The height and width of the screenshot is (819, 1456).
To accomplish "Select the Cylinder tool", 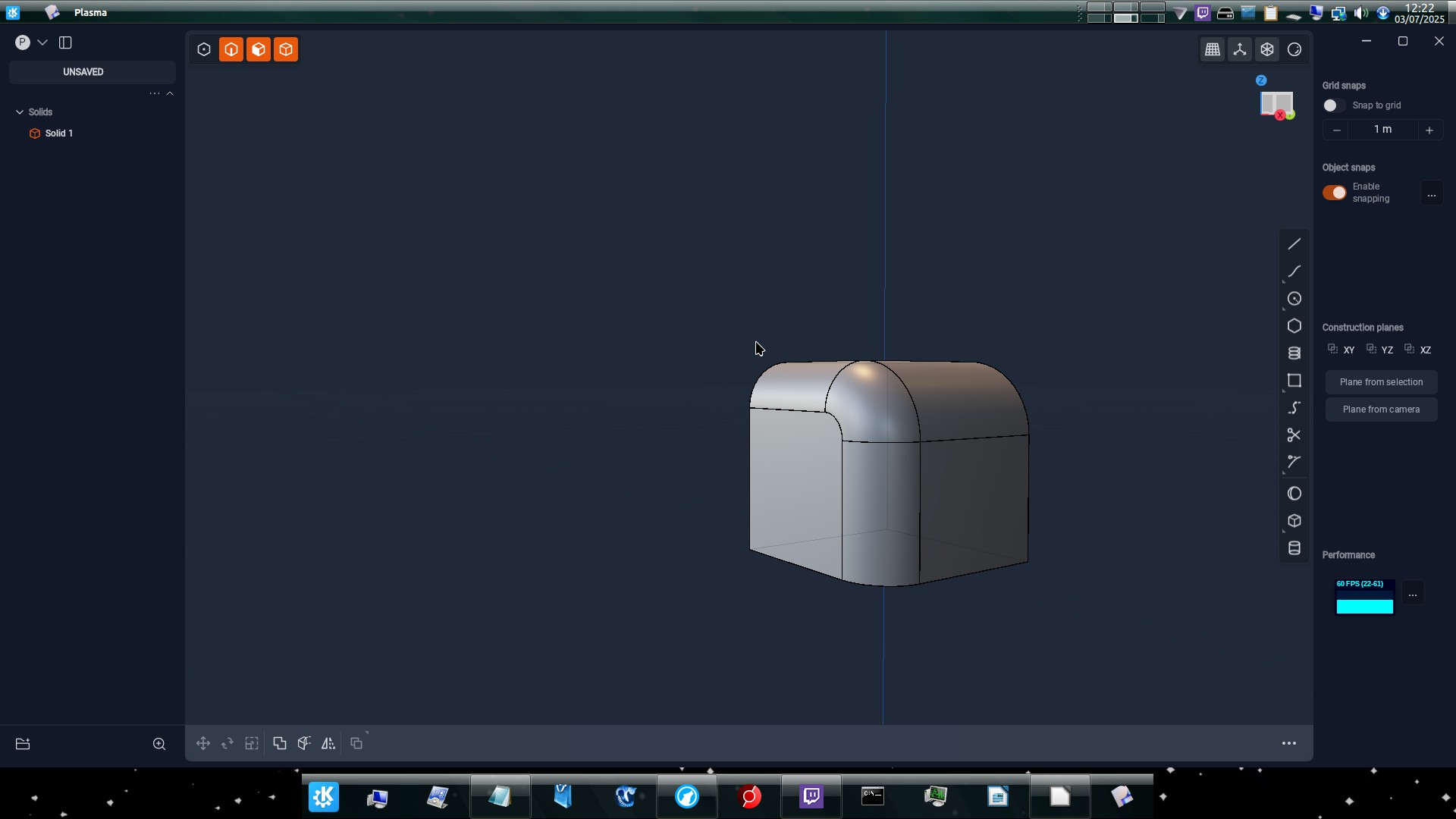I will pos(1294,548).
